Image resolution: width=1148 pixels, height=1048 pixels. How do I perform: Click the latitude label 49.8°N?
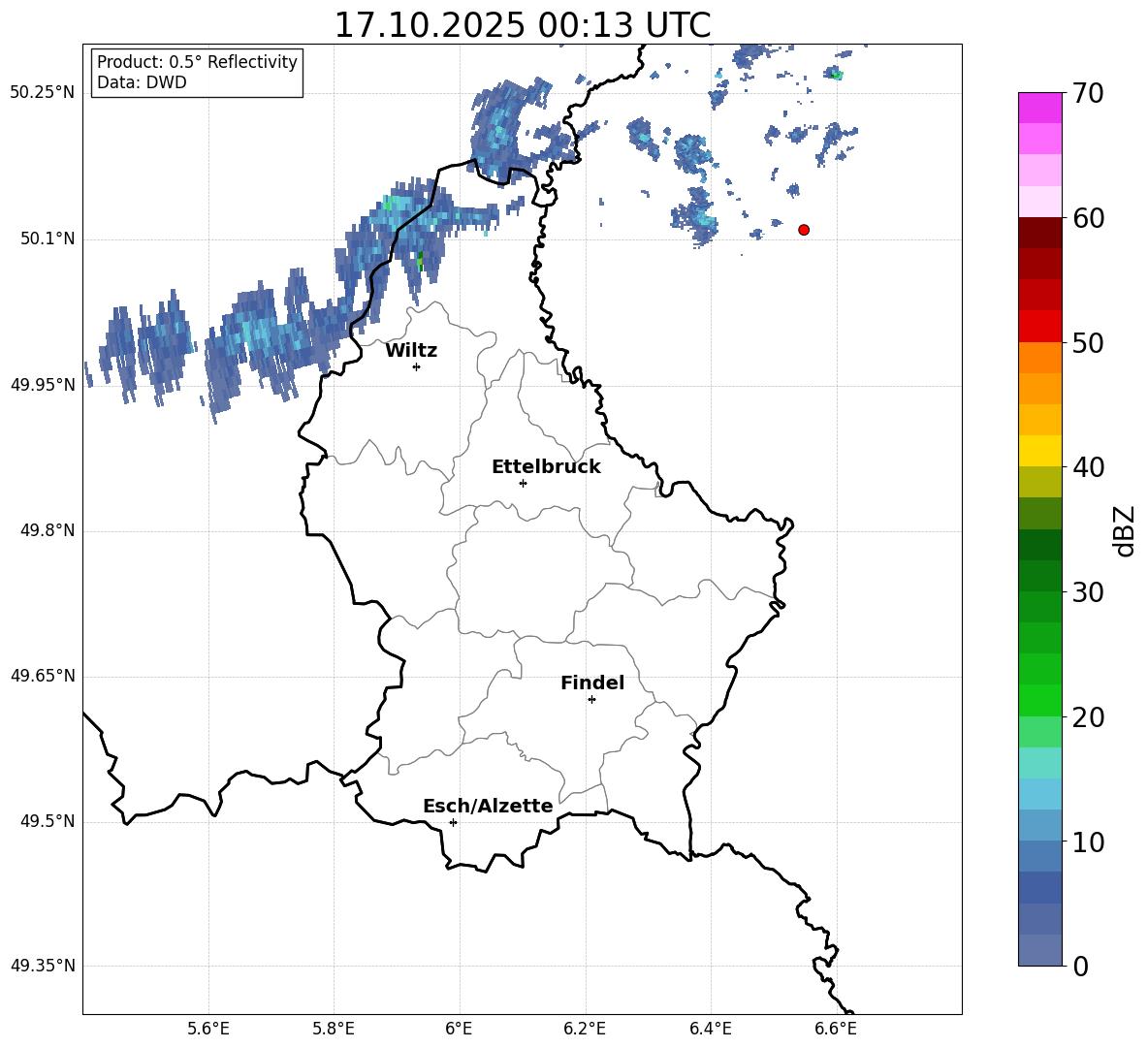coord(48,530)
